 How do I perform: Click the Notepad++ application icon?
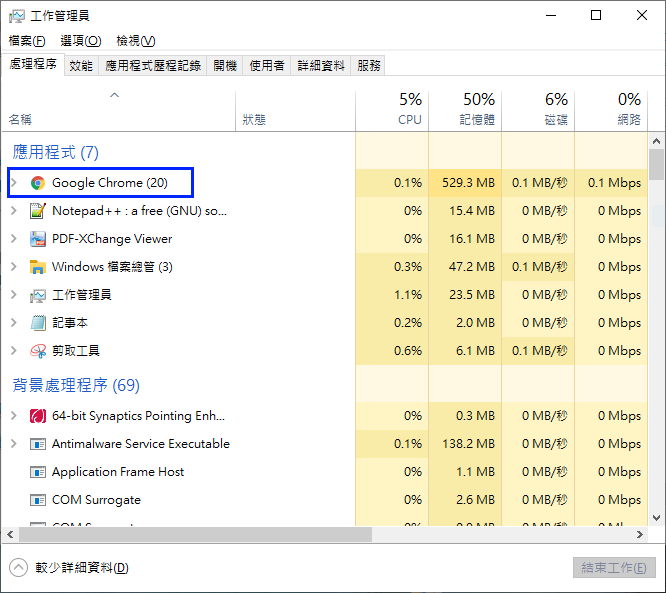point(38,211)
